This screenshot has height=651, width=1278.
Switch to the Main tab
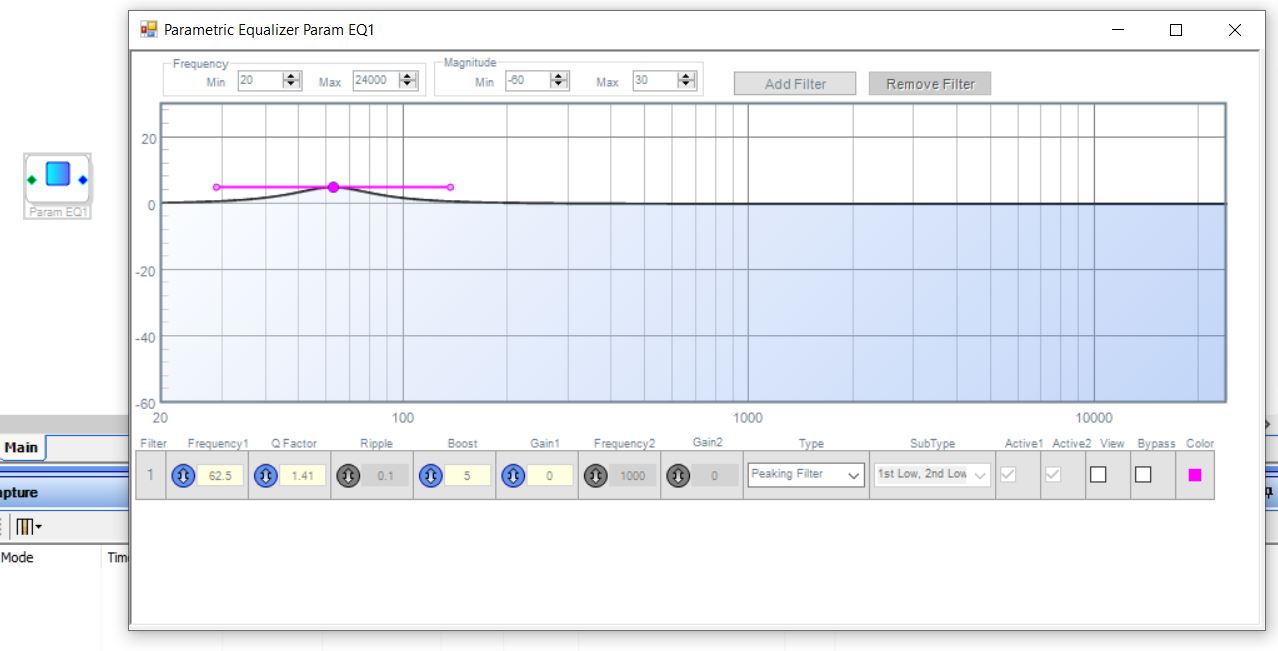[21, 447]
